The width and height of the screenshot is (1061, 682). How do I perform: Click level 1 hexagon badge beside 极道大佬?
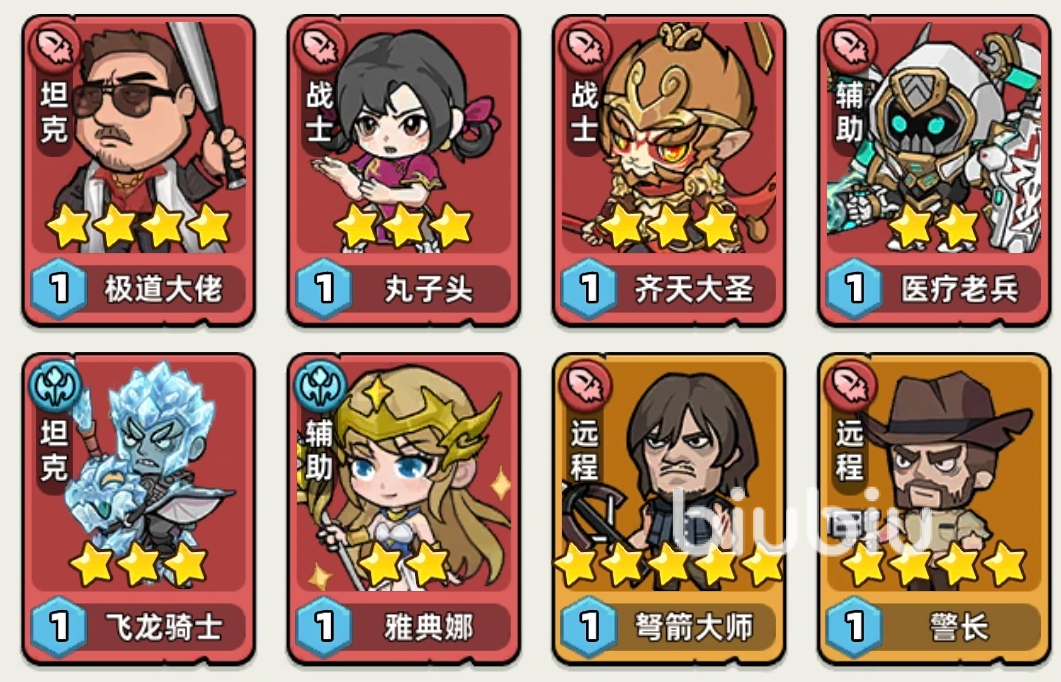pyautogui.click(x=59, y=289)
